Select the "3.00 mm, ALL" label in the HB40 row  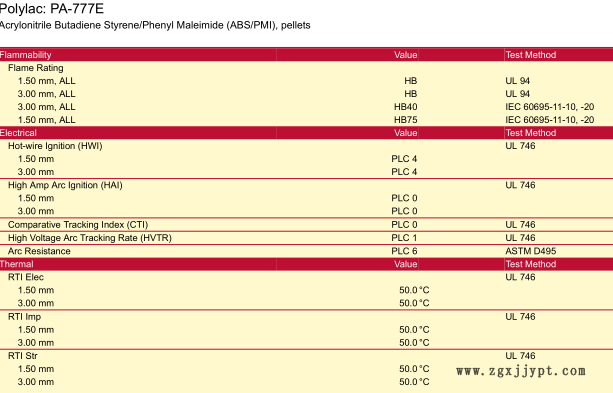47,107
